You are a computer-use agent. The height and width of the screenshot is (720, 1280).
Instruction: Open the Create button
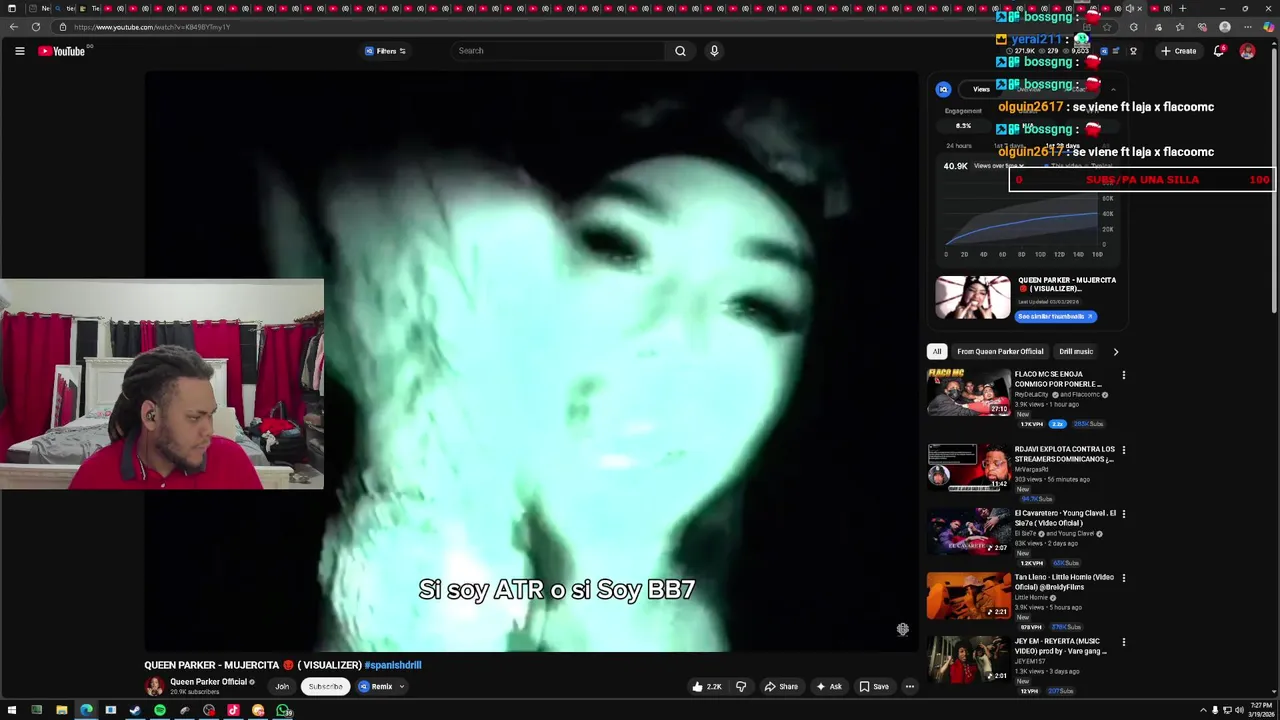(1179, 51)
